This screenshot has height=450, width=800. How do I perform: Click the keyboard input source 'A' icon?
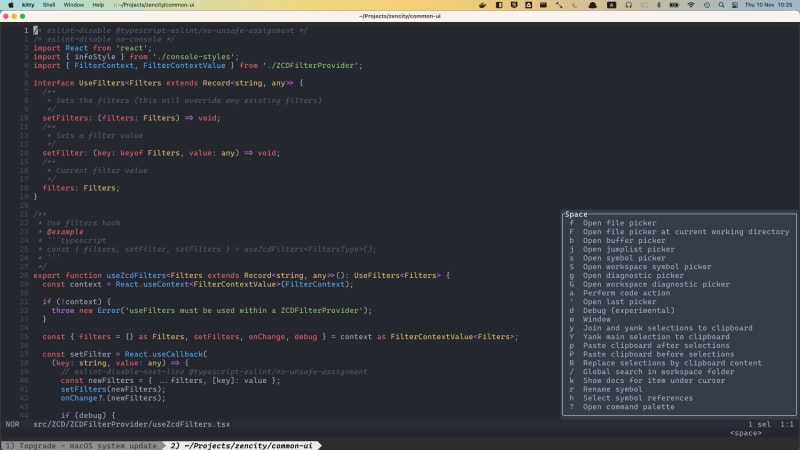[x=611, y=5]
